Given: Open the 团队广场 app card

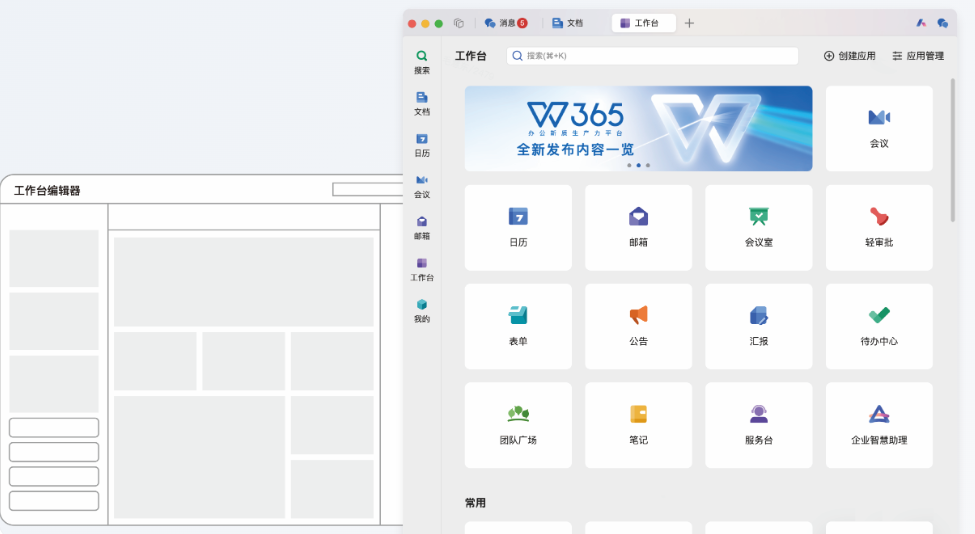Looking at the screenshot, I should (518, 425).
